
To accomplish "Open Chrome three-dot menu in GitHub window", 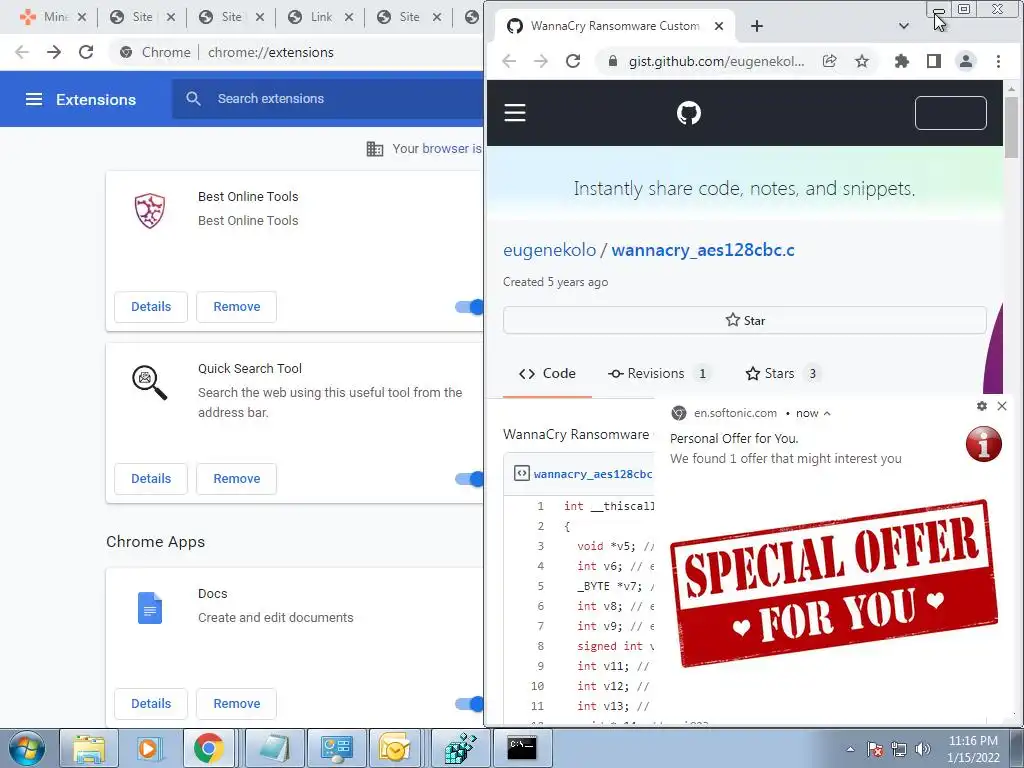I will coord(998,61).
